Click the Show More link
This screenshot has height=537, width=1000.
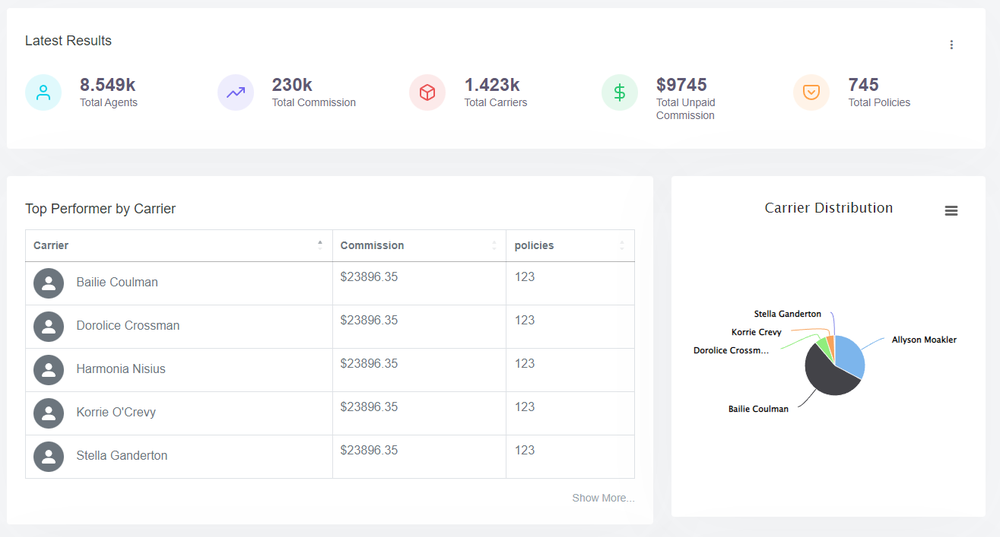[x=603, y=498]
